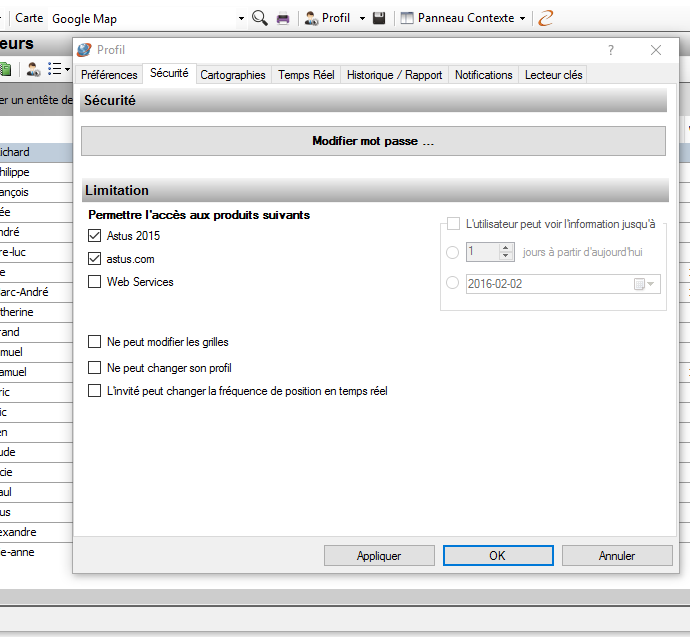Click the Panneau Contexte panel icon
The image size is (690, 637).
point(407,18)
